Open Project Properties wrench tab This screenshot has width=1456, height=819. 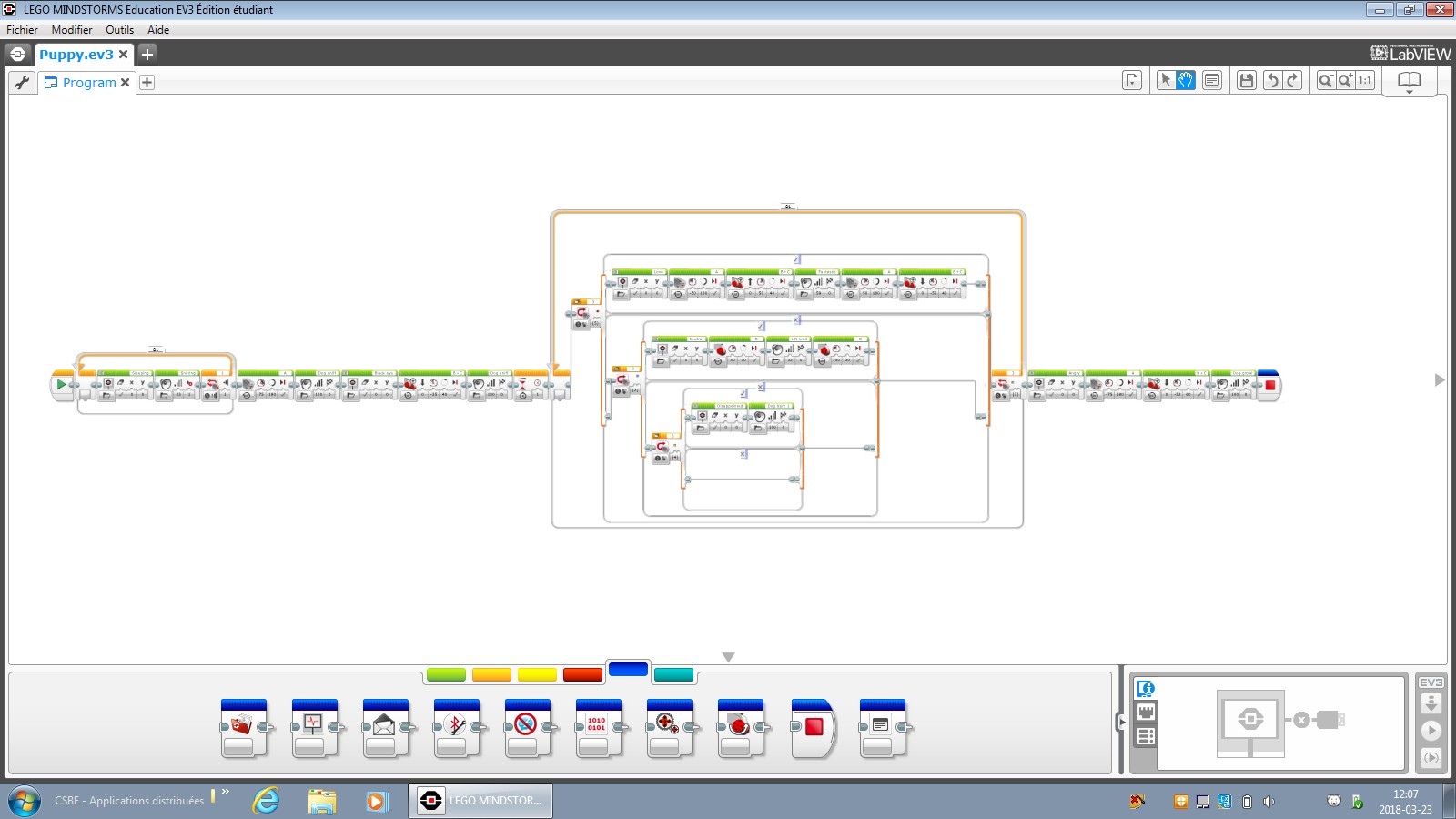coord(23,82)
